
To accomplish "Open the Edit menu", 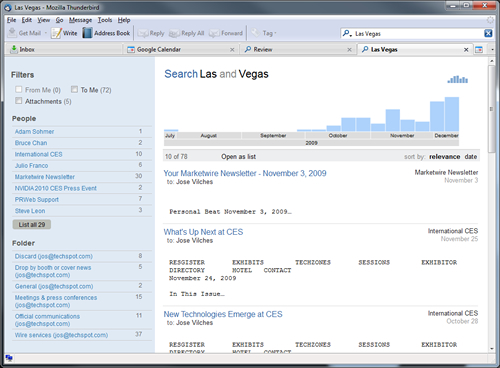I will click(27, 20).
